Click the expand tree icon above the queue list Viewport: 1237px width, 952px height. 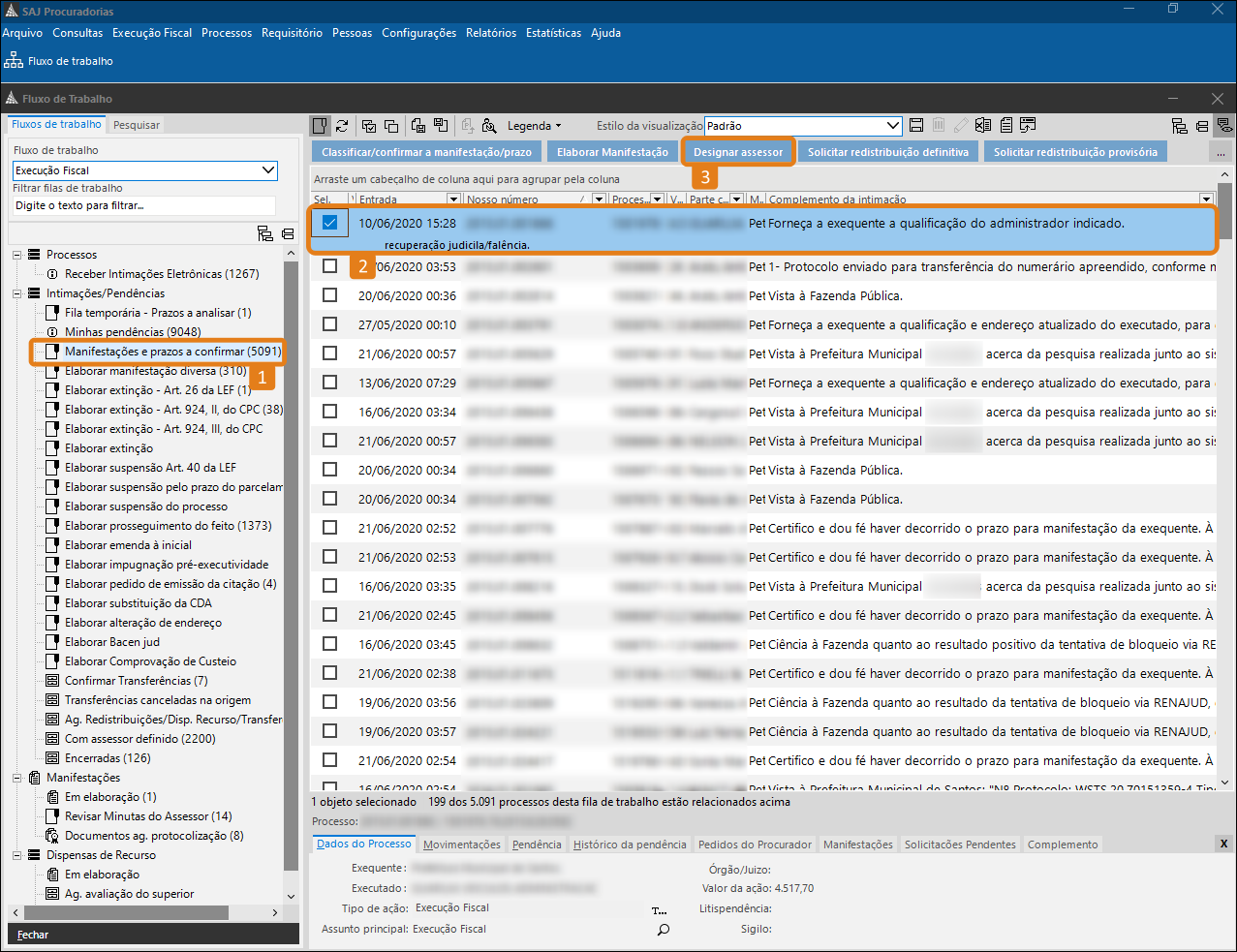264,233
